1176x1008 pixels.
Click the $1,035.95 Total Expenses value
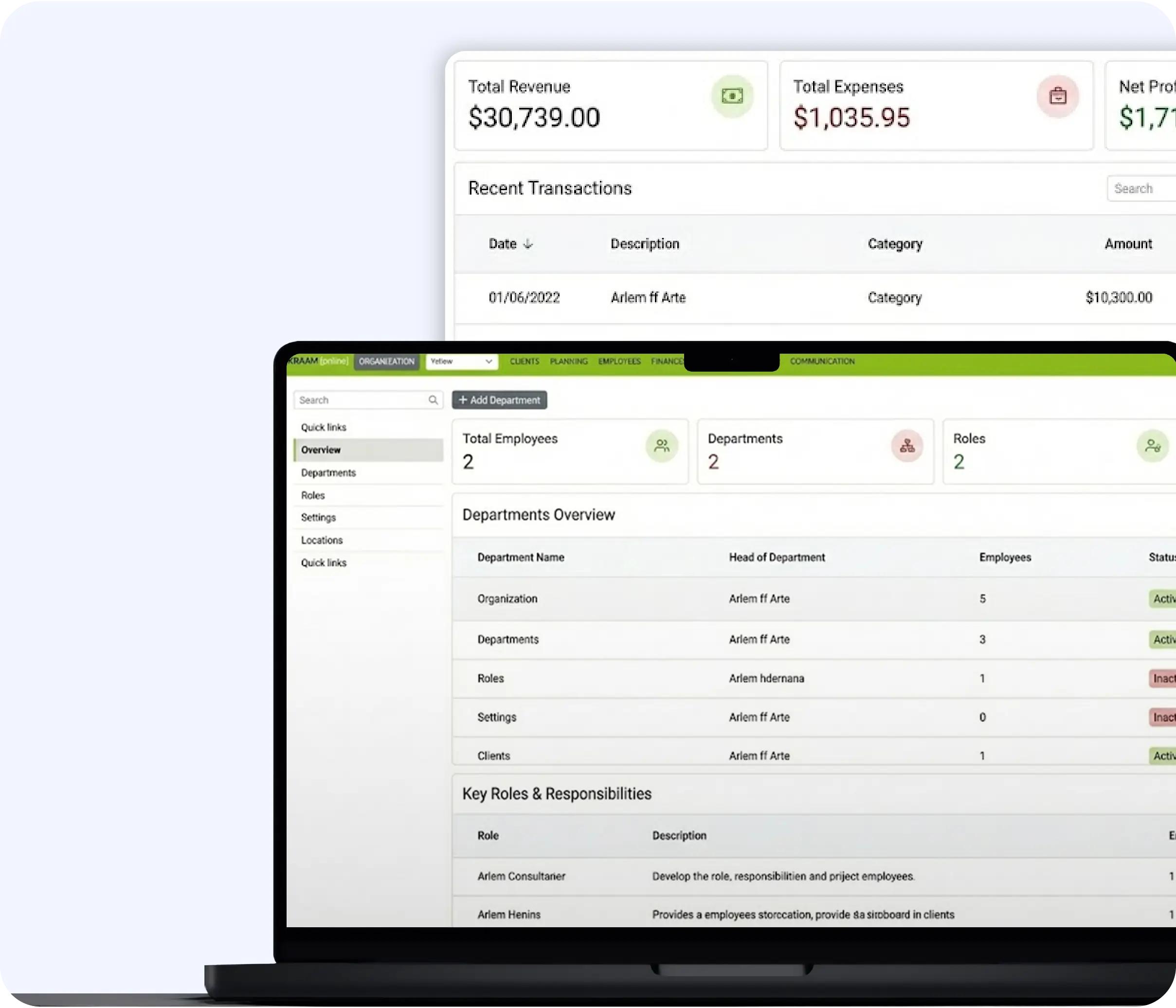tap(851, 118)
